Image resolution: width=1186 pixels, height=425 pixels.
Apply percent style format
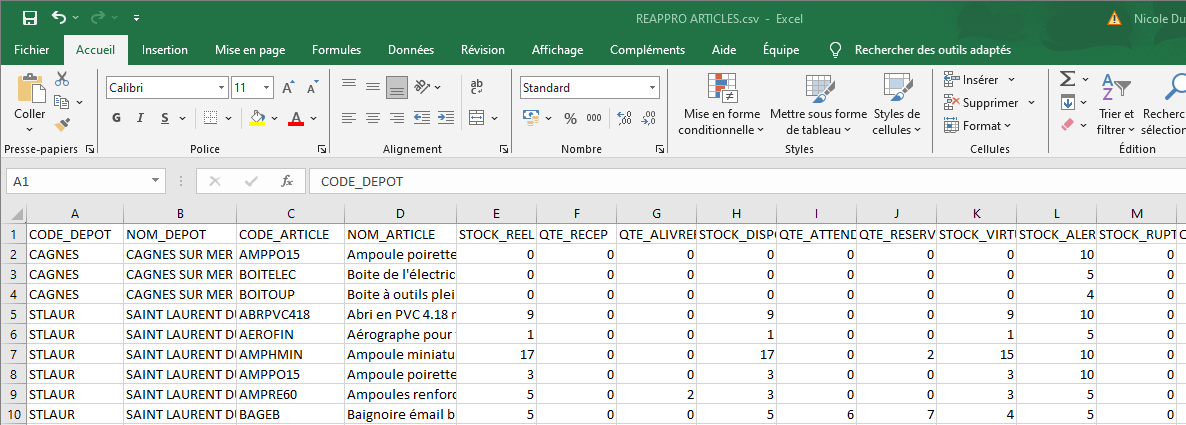570,119
